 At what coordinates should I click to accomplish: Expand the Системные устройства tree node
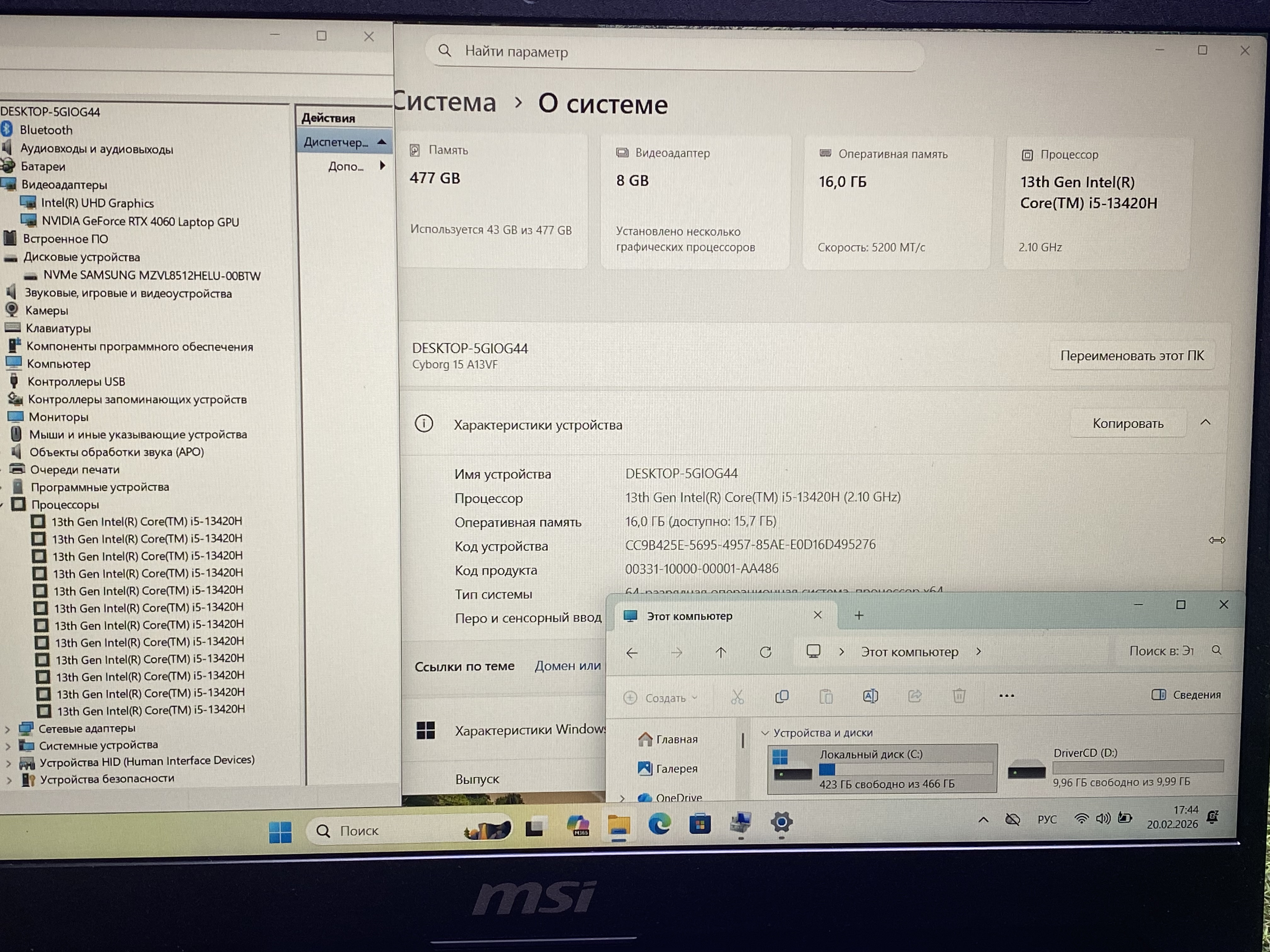pyautogui.click(x=8, y=746)
